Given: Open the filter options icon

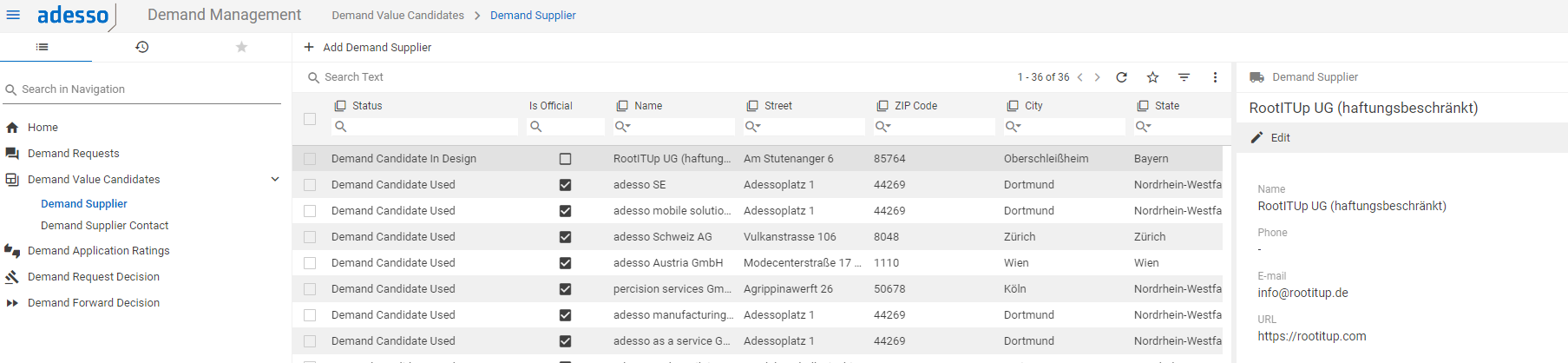Looking at the screenshot, I should pos(1184,77).
